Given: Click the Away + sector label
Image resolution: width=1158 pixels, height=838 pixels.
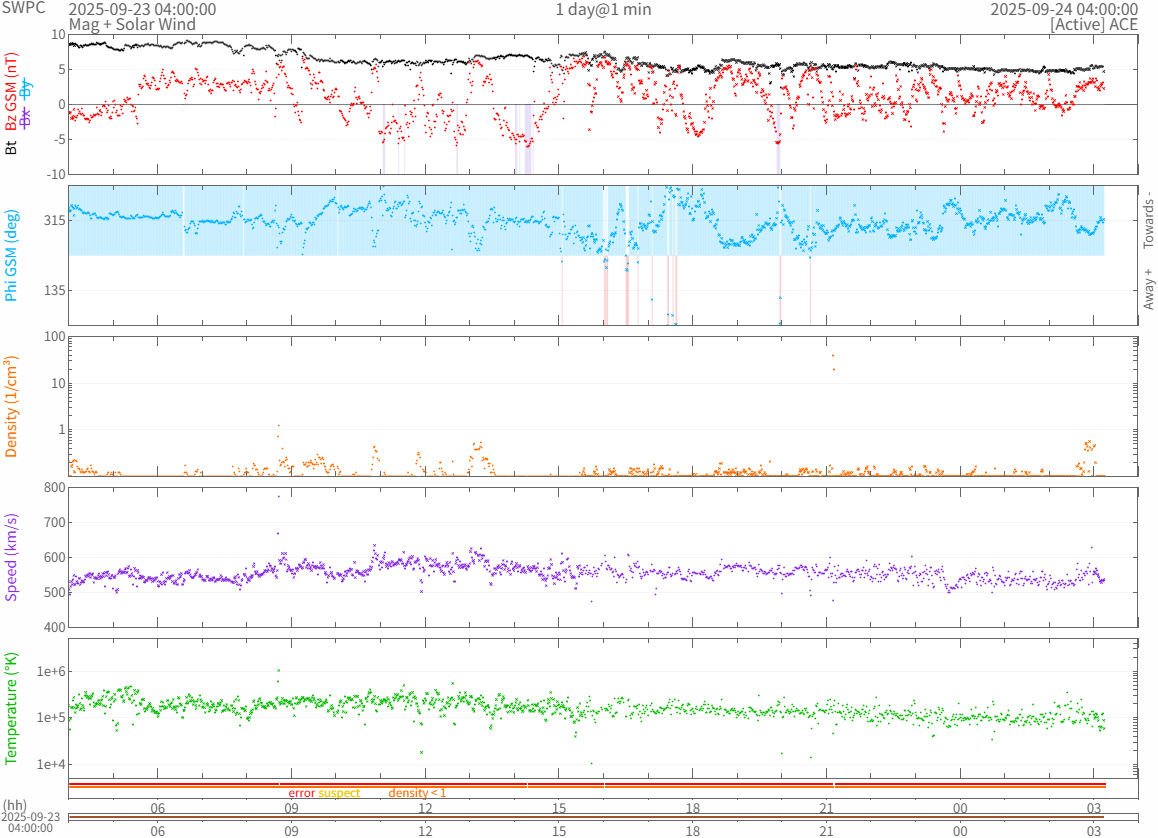Looking at the screenshot, I should point(1148,289).
